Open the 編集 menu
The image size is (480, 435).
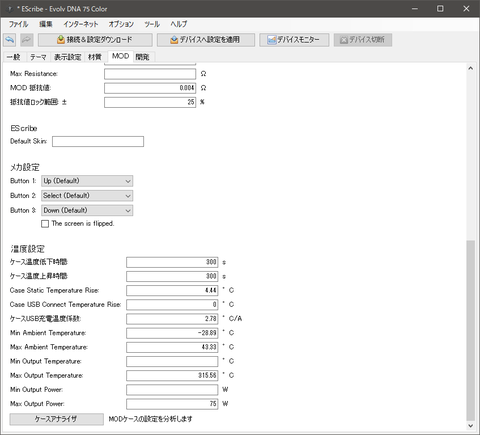[x=46, y=24]
